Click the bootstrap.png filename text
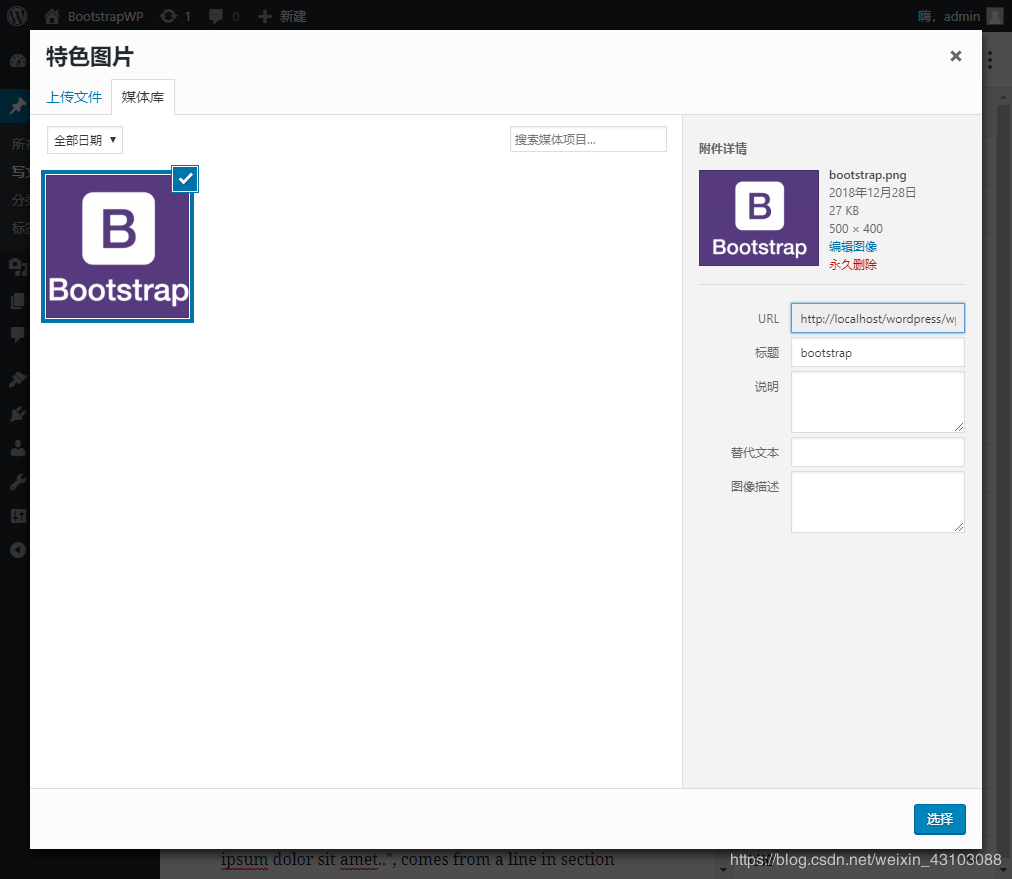This screenshot has width=1012, height=879. [867, 175]
